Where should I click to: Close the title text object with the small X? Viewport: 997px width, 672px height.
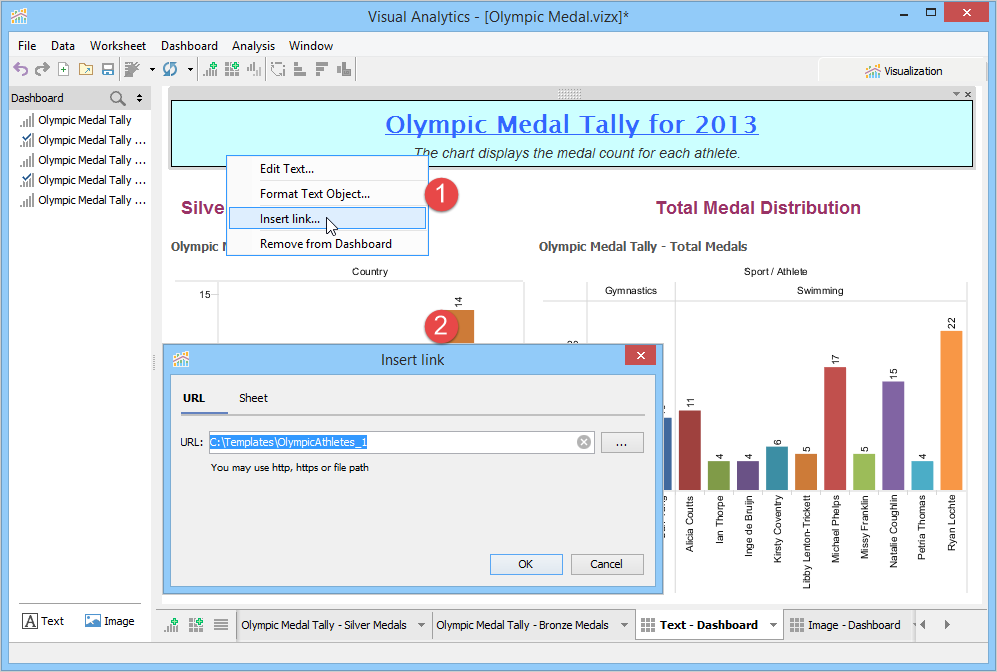pos(968,94)
